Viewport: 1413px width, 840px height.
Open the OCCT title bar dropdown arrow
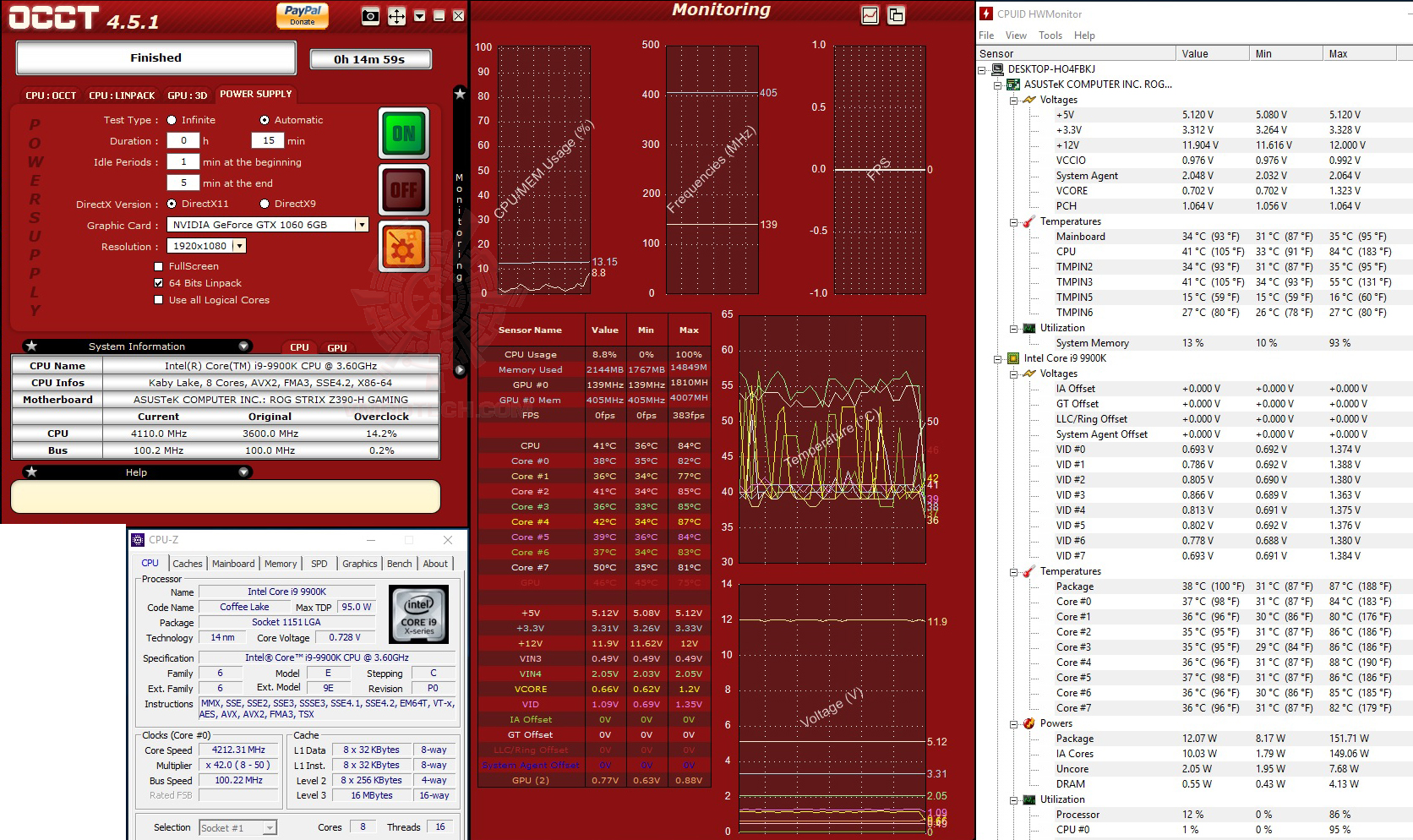[419, 16]
